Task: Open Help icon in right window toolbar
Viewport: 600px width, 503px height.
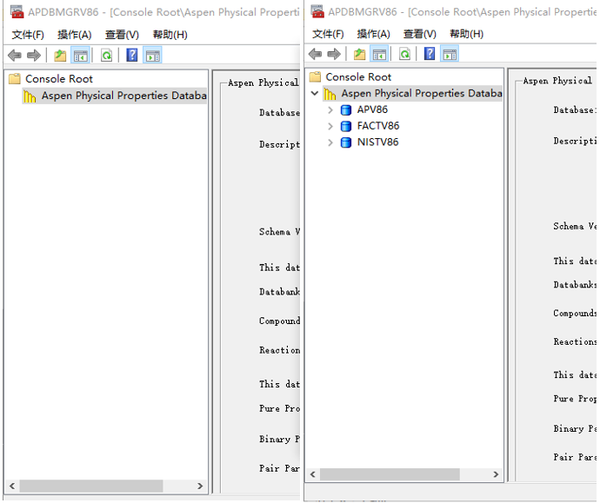Action: 429,54
